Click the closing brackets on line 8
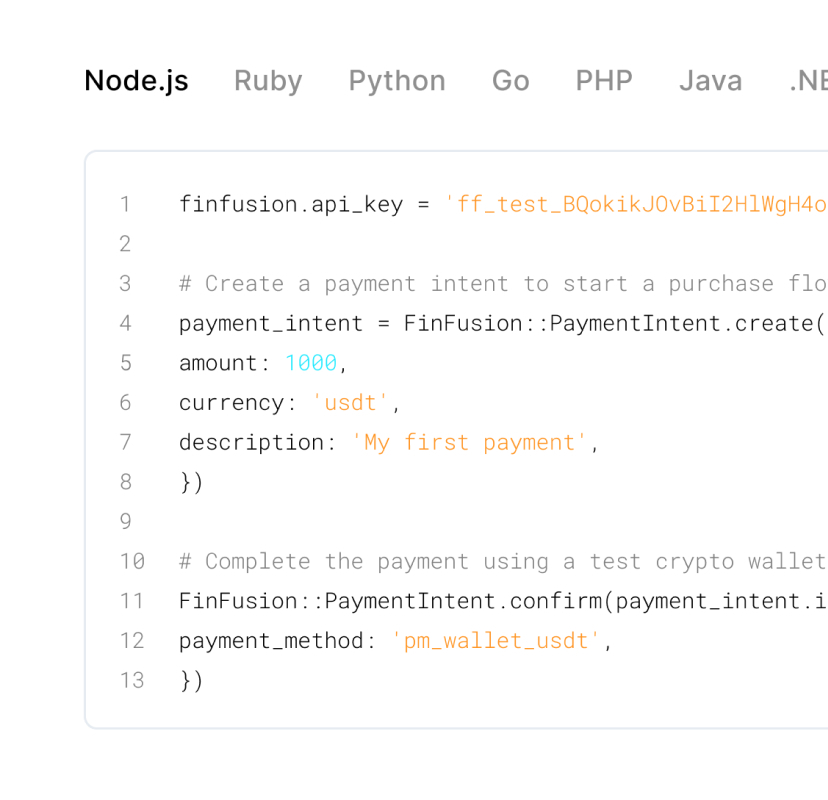 coord(191,482)
